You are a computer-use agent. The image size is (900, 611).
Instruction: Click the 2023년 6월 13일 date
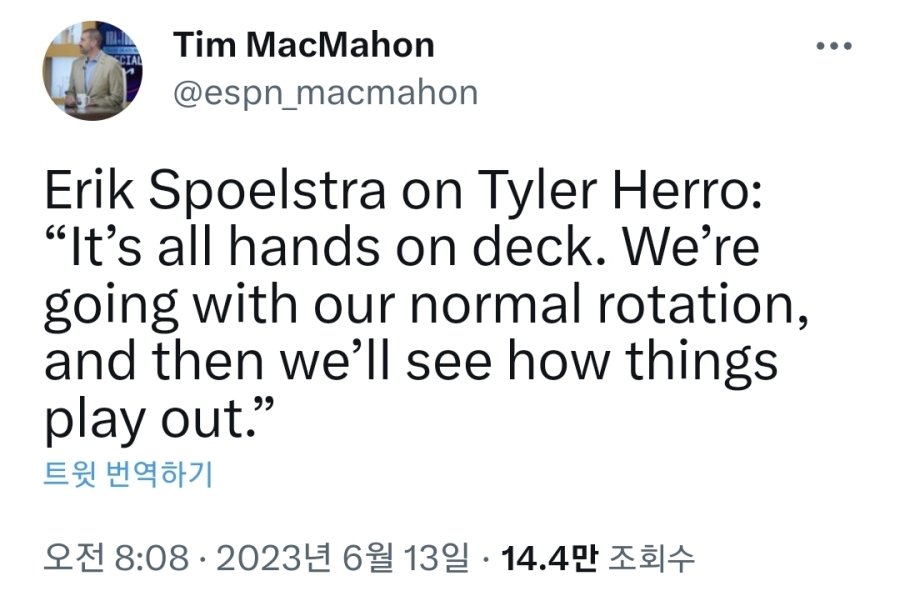point(342,557)
